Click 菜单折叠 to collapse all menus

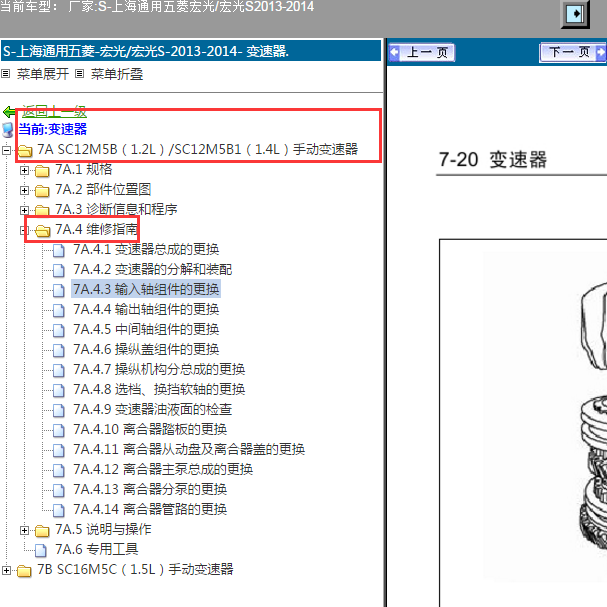[117, 74]
